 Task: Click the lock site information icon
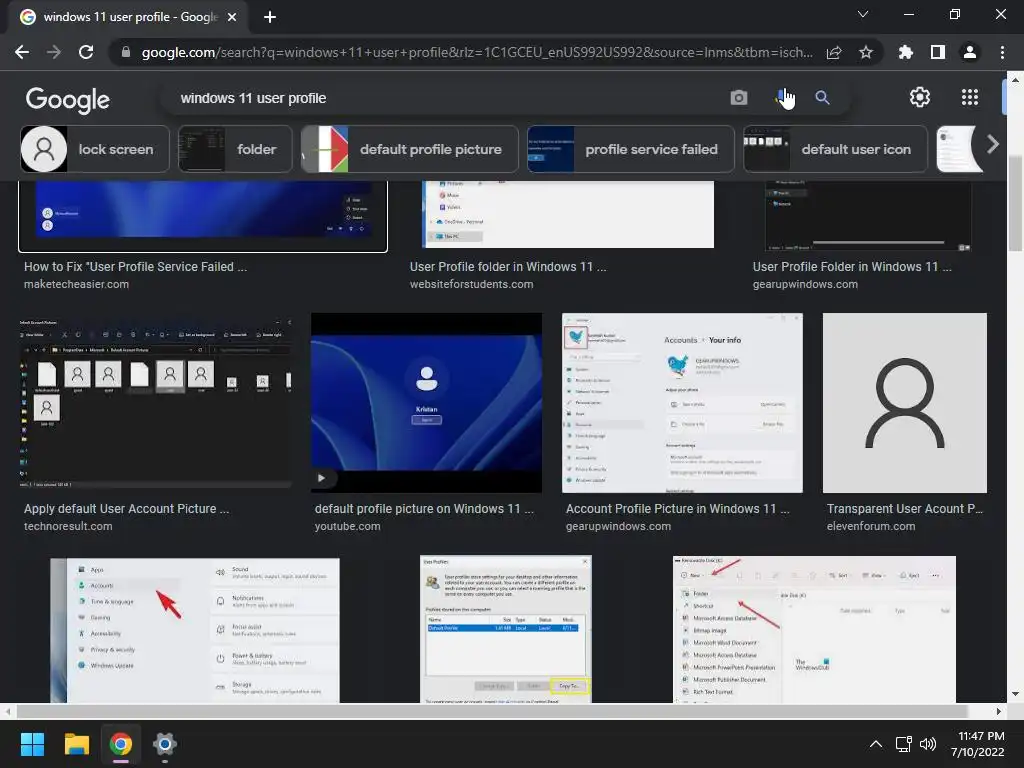pyautogui.click(x=126, y=52)
